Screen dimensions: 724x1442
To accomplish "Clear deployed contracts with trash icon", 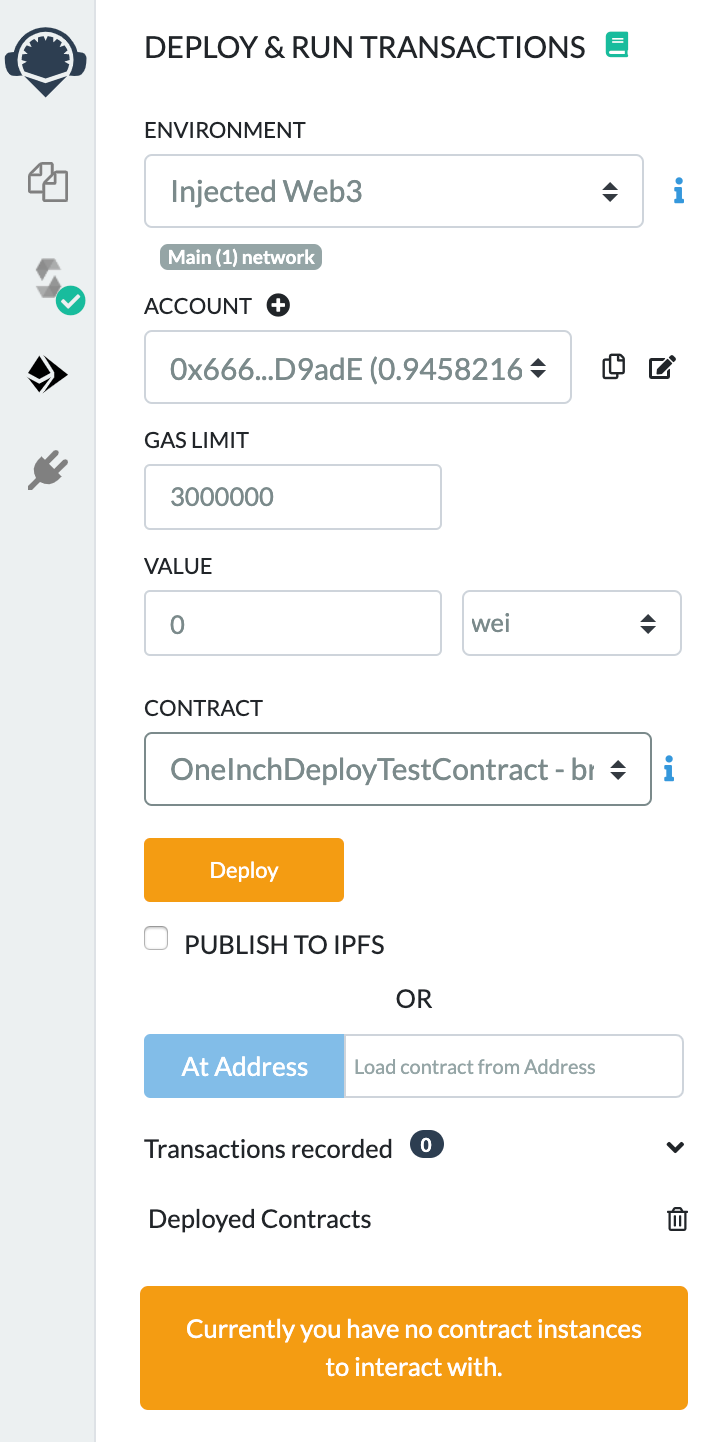I will click(x=677, y=1219).
